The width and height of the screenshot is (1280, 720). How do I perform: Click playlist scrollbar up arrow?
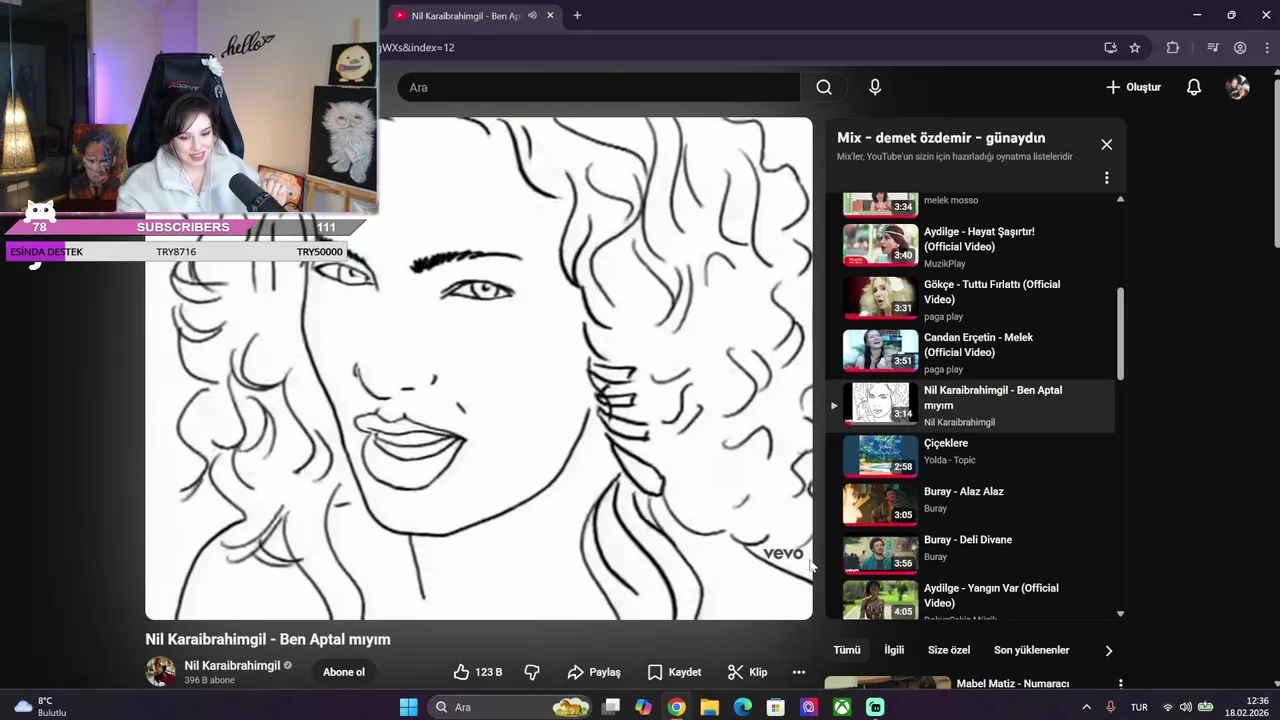point(1120,199)
